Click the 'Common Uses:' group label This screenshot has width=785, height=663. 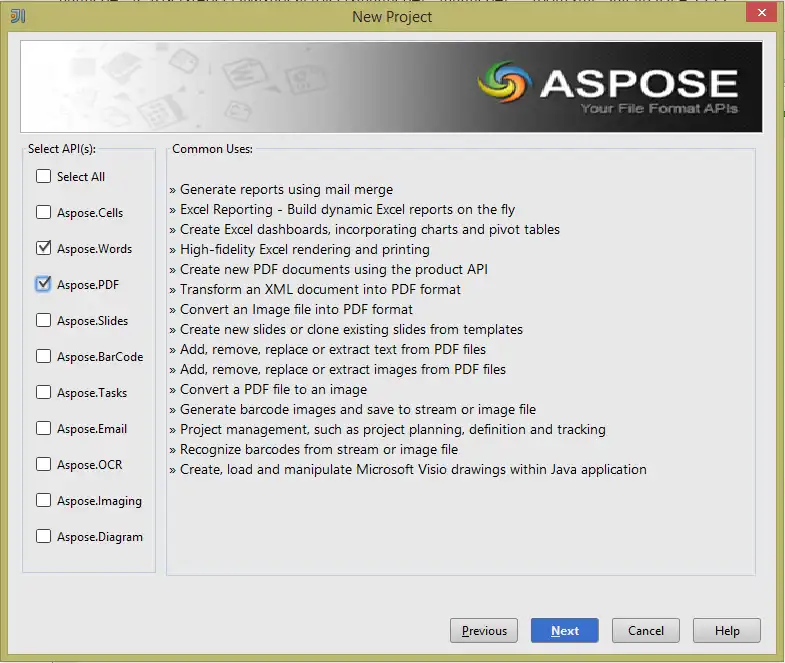point(212,149)
